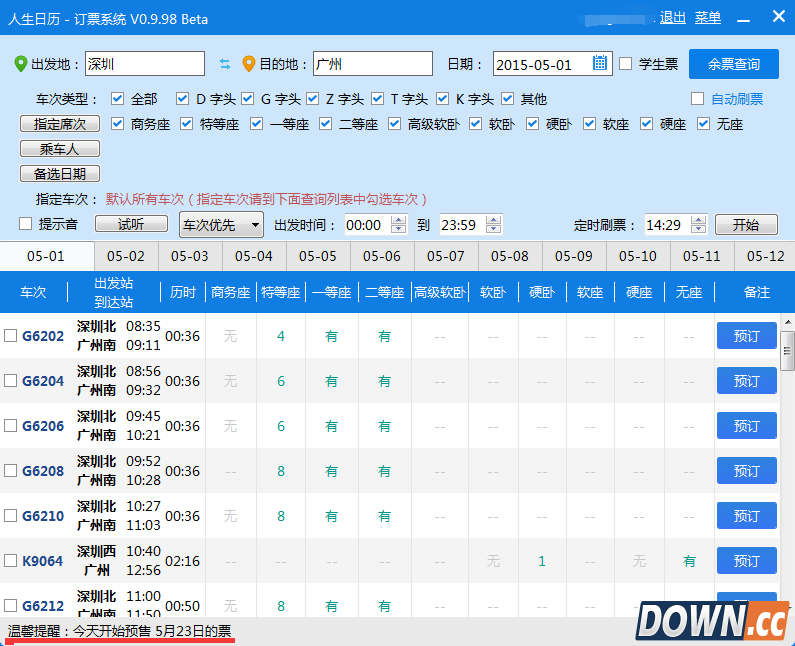795x646 pixels.
Task: Click the 二等座 column header
Action: [x=384, y=292]
